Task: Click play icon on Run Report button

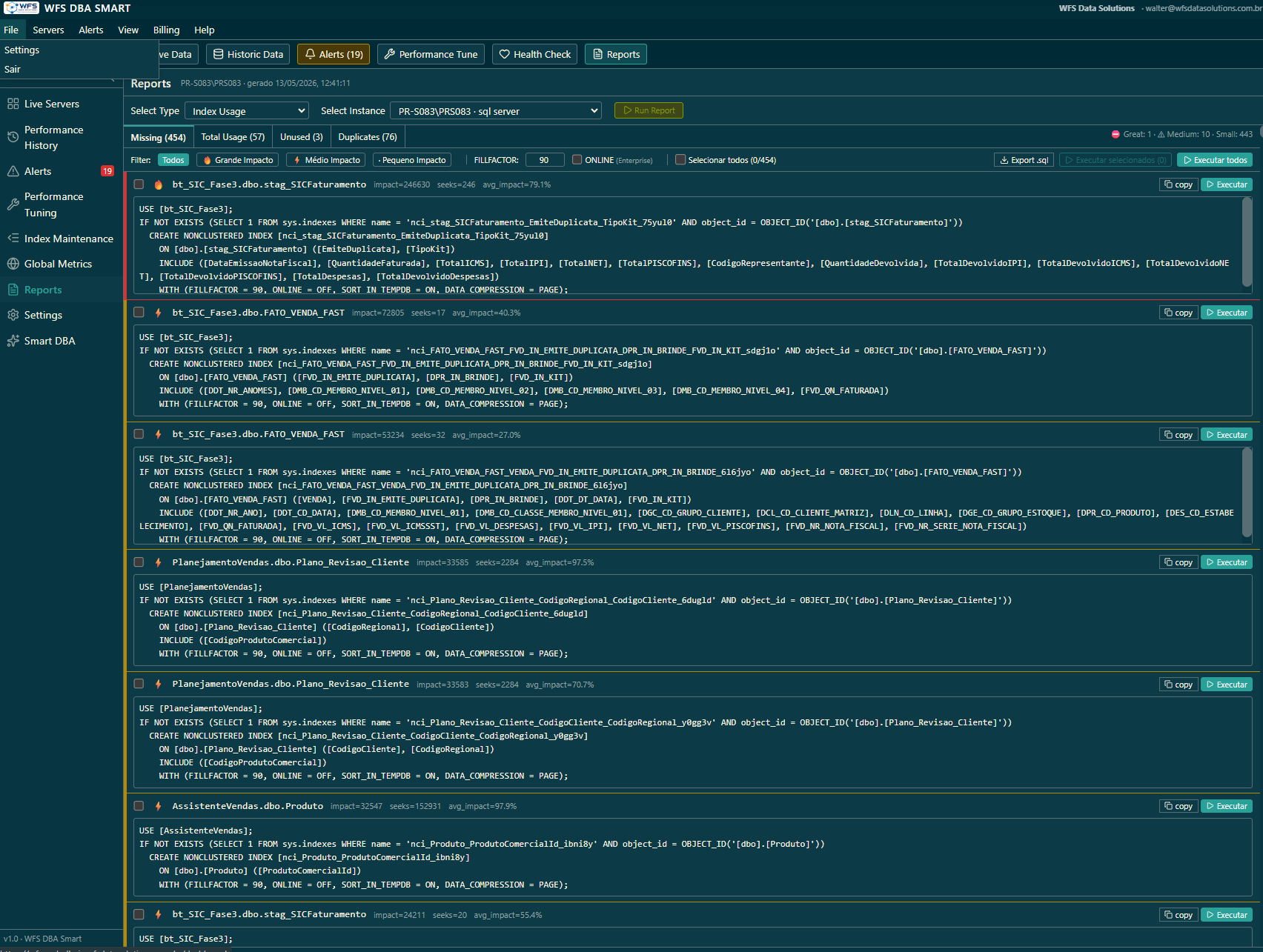Action: pos(627,110)
